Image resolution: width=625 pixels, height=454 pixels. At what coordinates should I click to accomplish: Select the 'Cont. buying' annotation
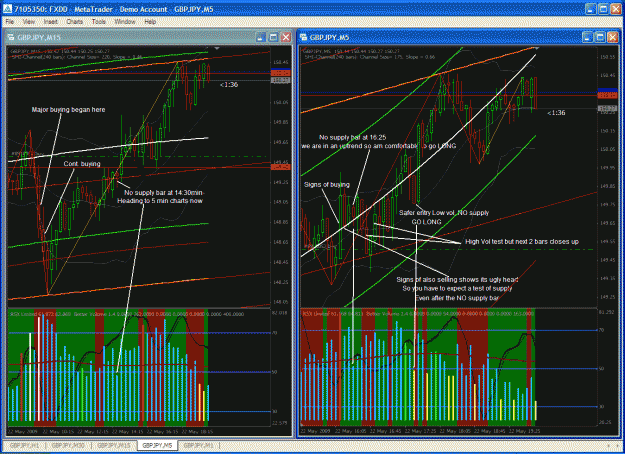coord(82,164)
